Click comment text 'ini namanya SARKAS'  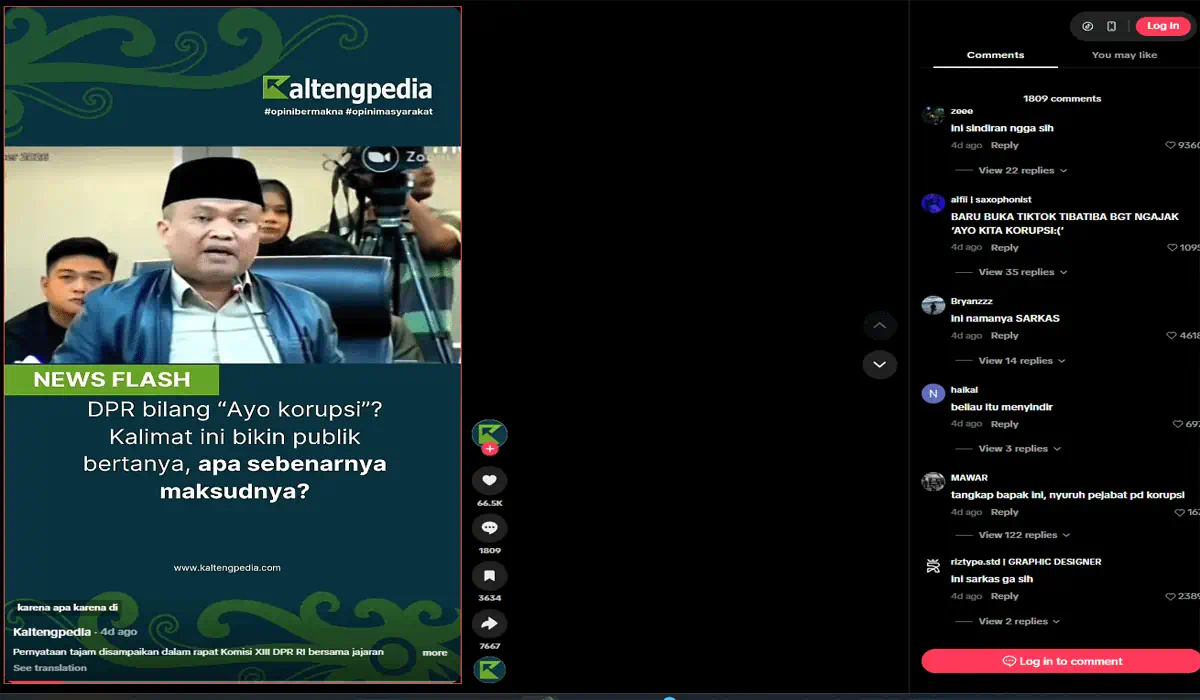pos(1005,319)
